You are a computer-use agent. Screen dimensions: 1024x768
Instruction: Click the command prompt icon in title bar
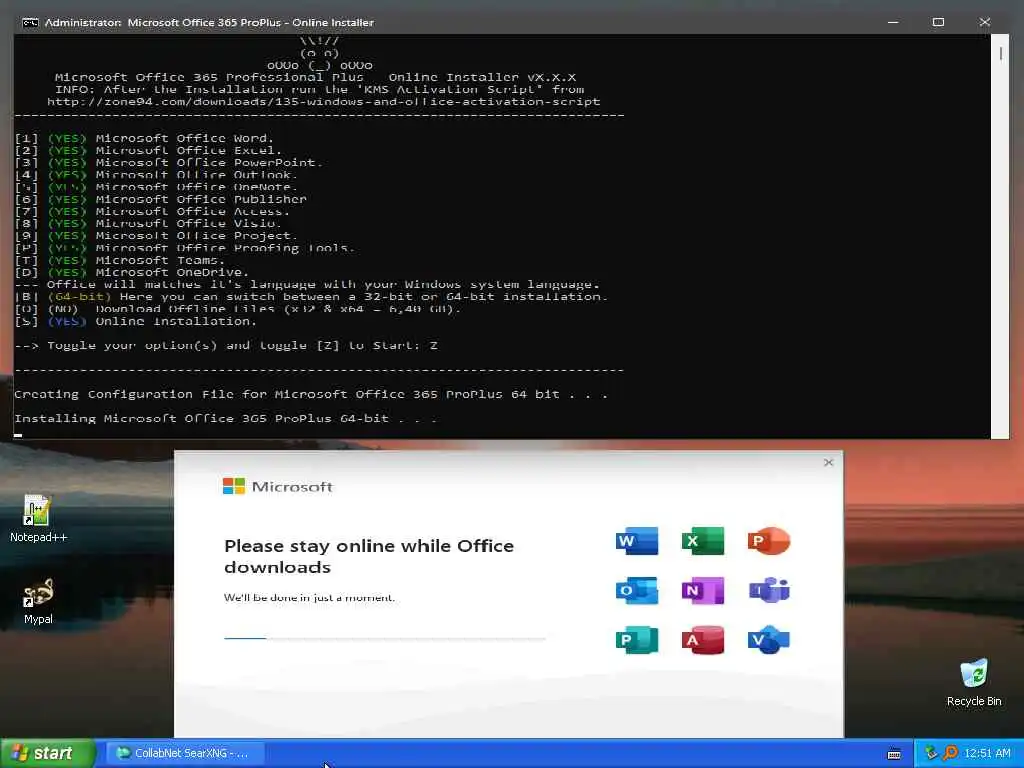pos(29,22)
